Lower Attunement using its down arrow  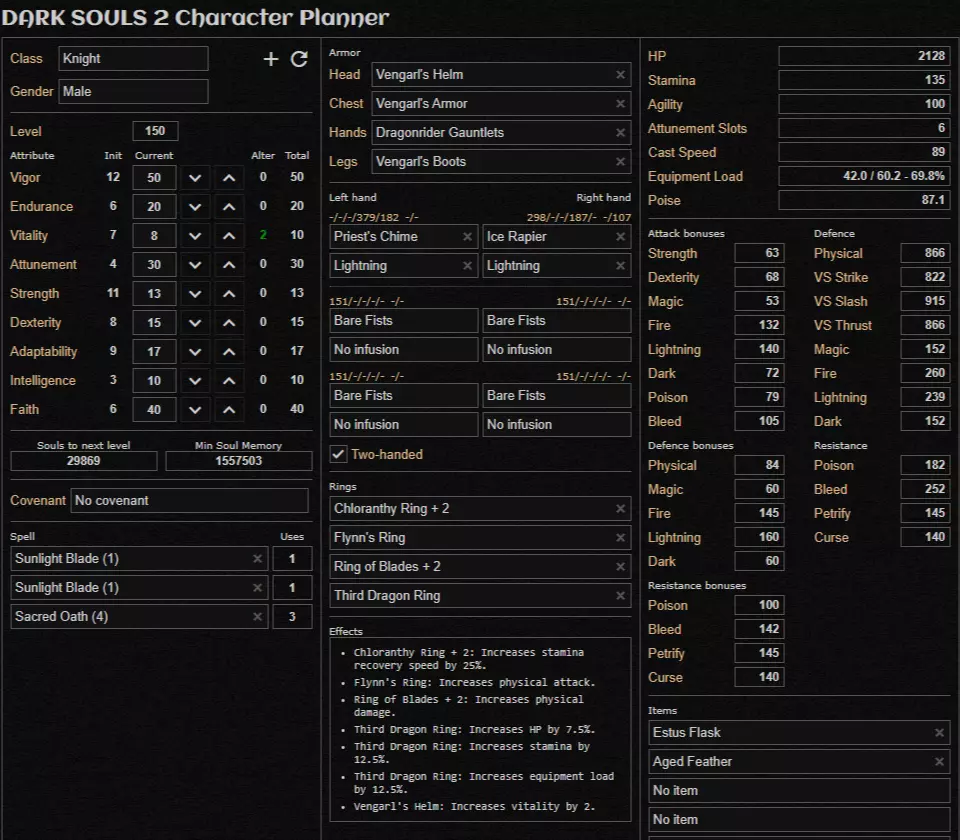(195, 264)
